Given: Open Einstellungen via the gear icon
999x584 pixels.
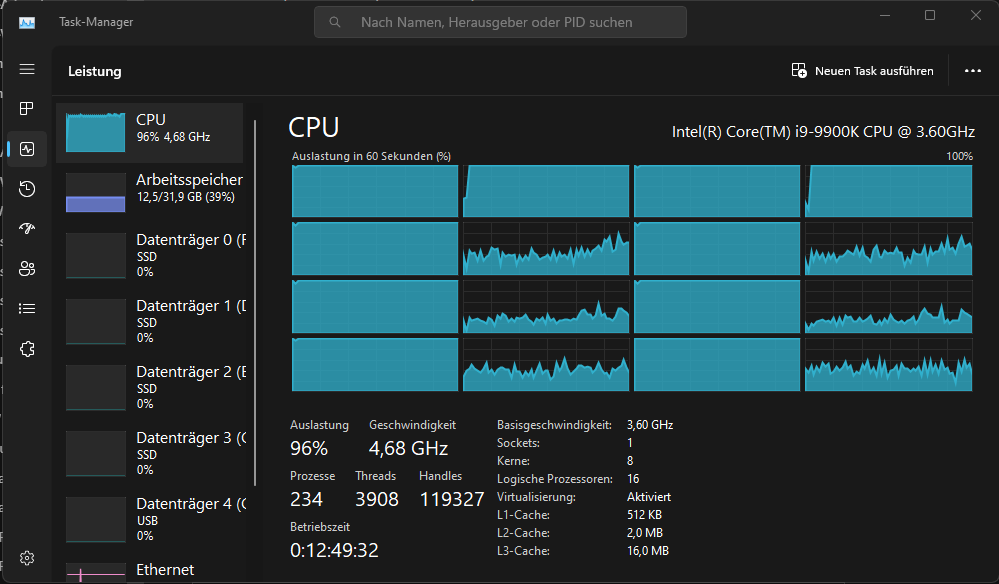Looking at the screenshot, I should (27, 558).
